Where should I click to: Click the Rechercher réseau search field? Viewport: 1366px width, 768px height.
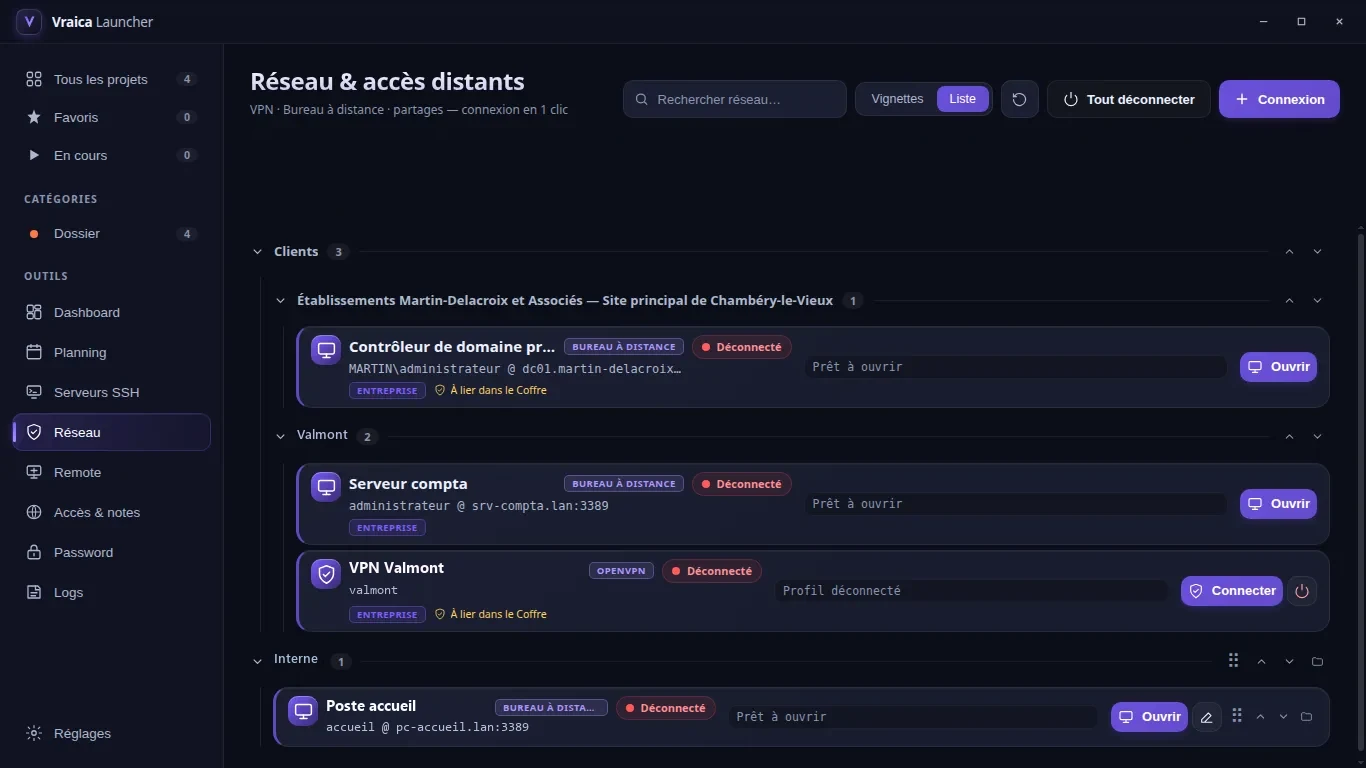point(735,99)
